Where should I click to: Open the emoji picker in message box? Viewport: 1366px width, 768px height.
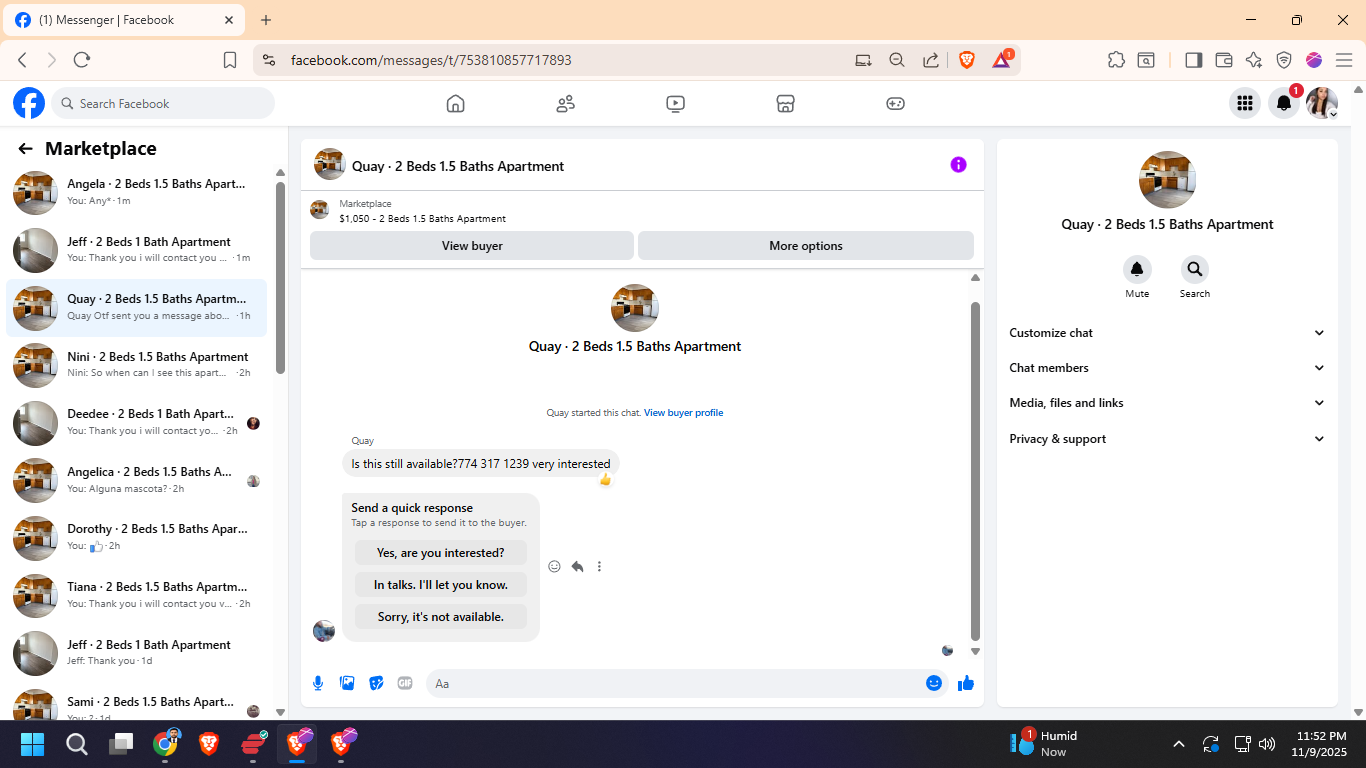934,683
